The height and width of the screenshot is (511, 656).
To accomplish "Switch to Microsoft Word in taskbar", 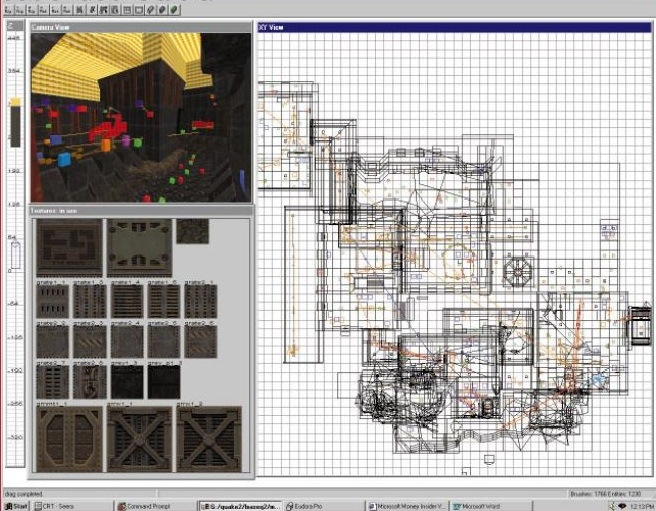I will tap(491, 506).
